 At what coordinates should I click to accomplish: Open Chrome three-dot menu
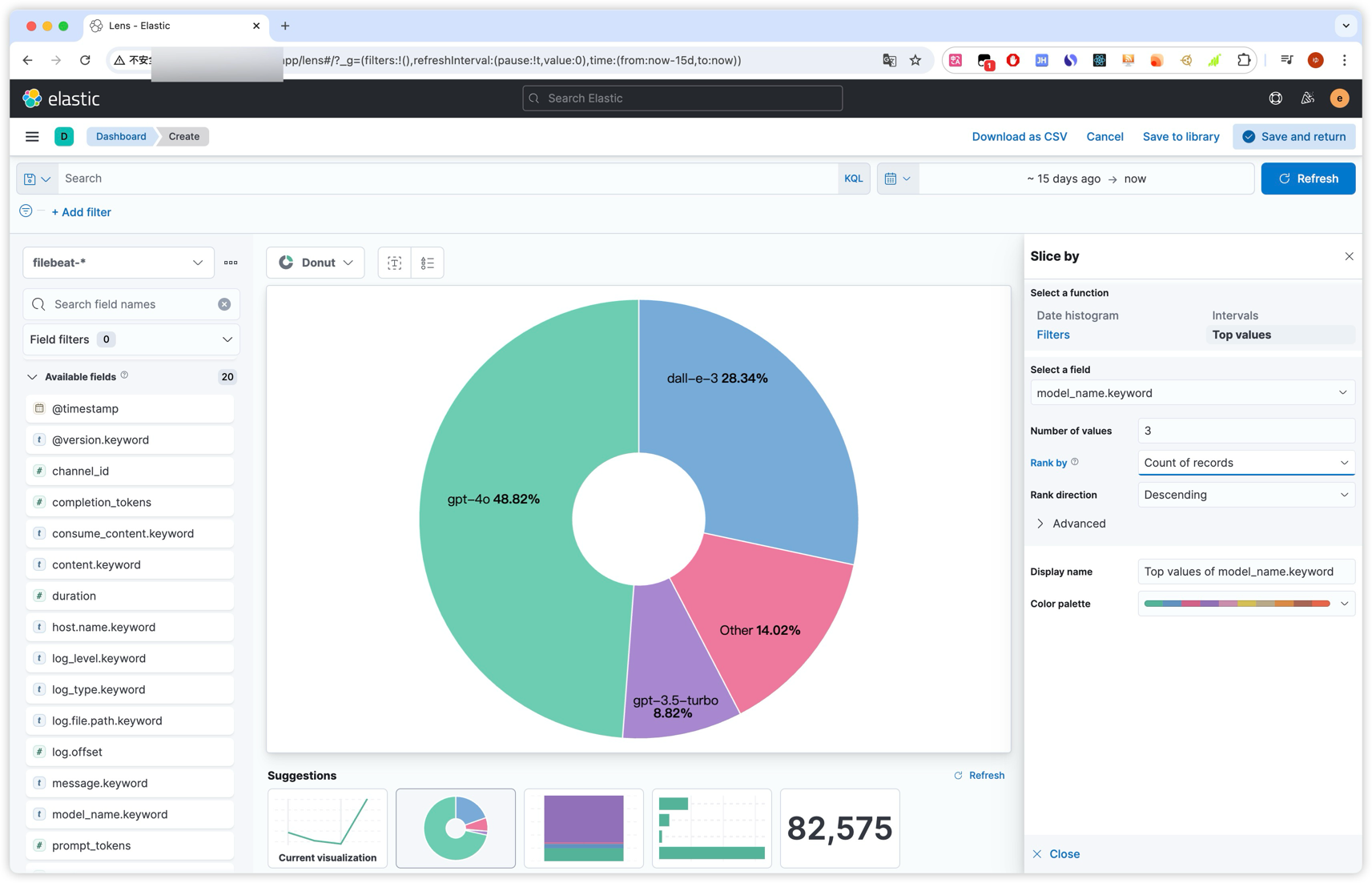point(1345,60)
